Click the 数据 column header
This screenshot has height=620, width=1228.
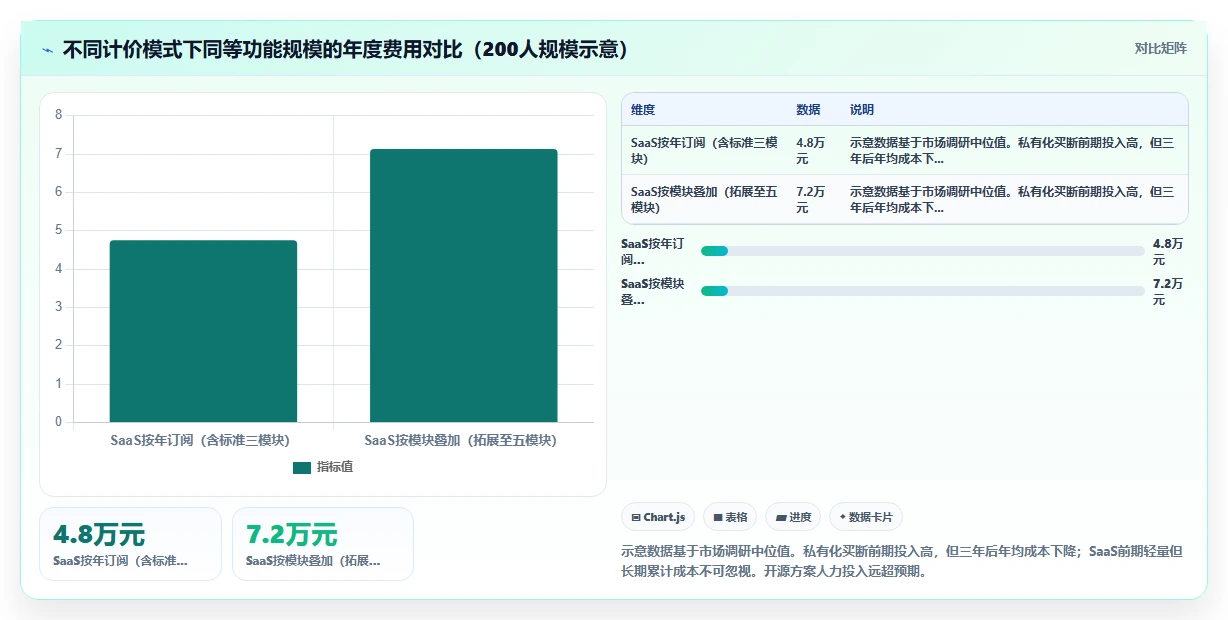(808, 110)
